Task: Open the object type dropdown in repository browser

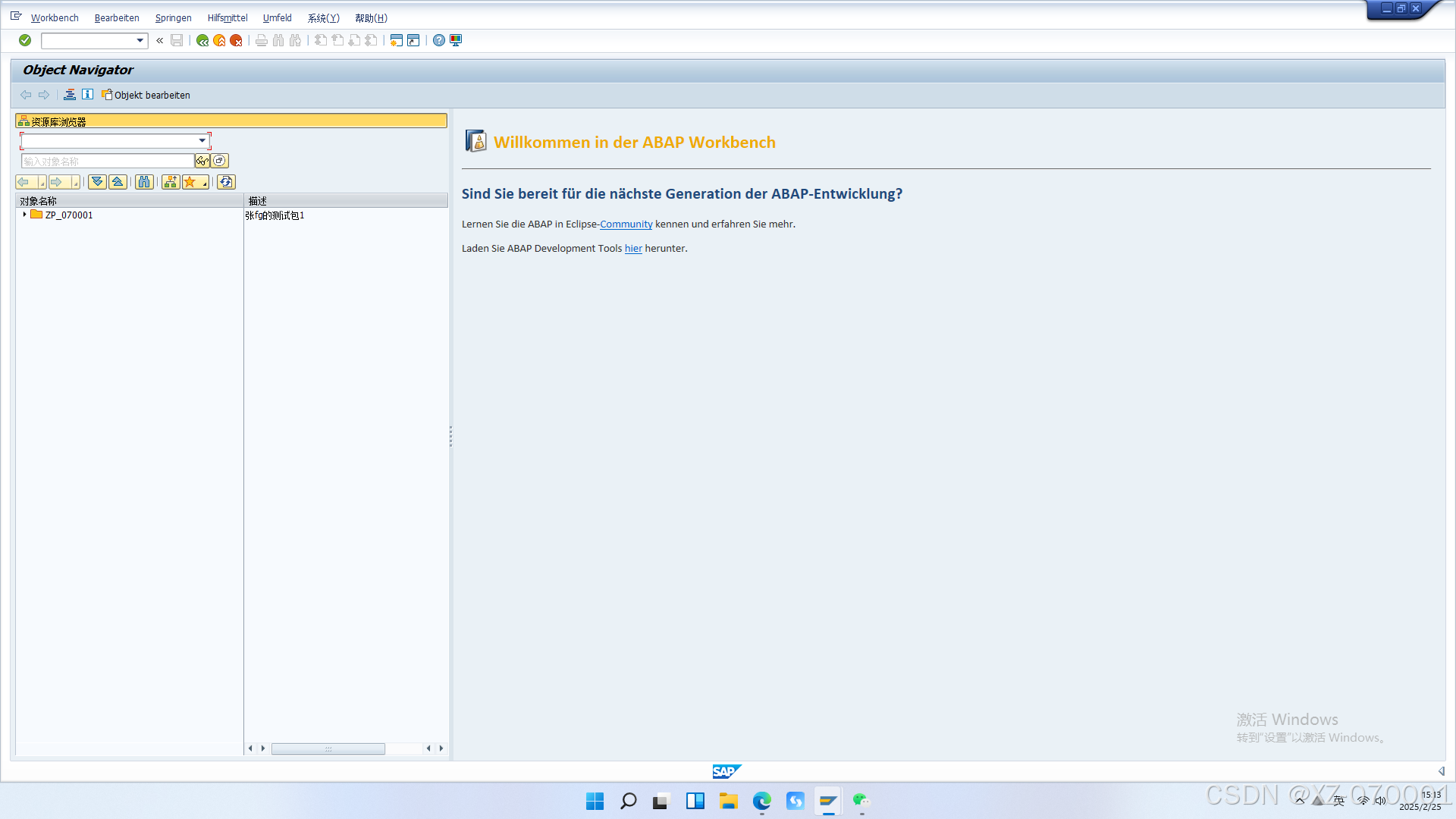Action: [x=202, y=141]
